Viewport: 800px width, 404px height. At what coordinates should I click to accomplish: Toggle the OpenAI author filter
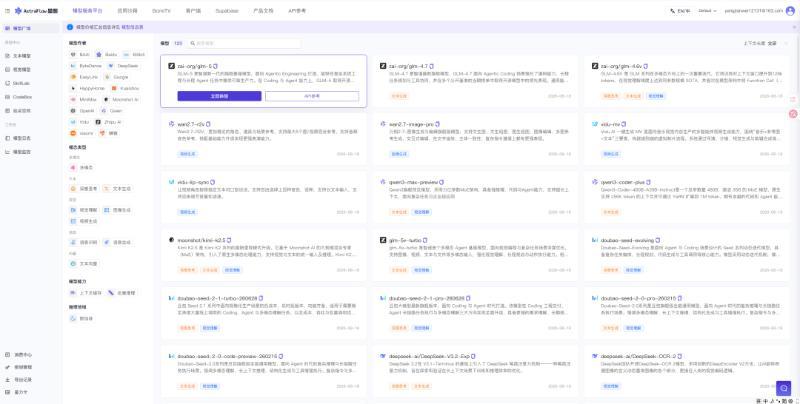coord(83,111)
